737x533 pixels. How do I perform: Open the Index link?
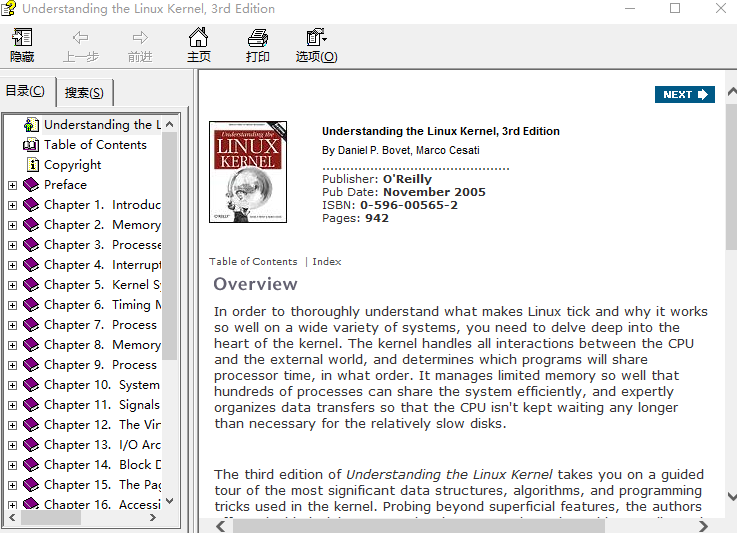pos(327,262)
